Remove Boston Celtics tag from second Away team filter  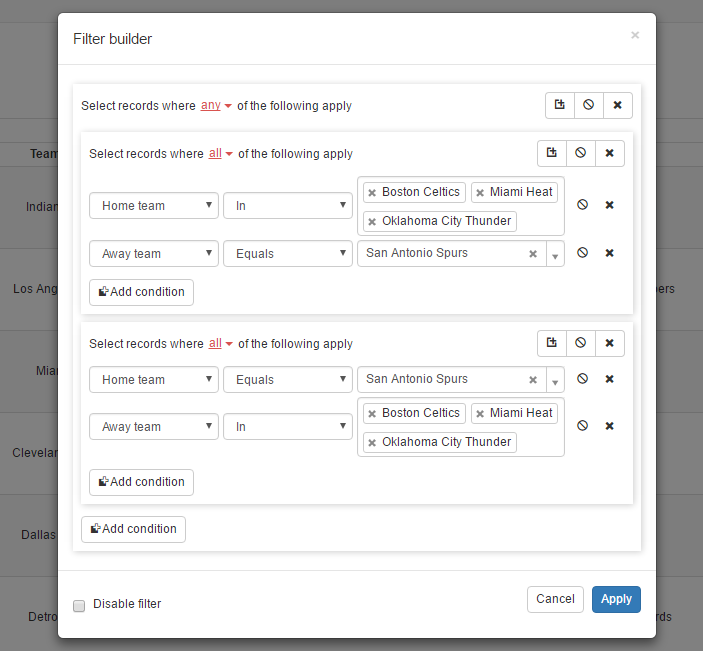coord(372,414)
